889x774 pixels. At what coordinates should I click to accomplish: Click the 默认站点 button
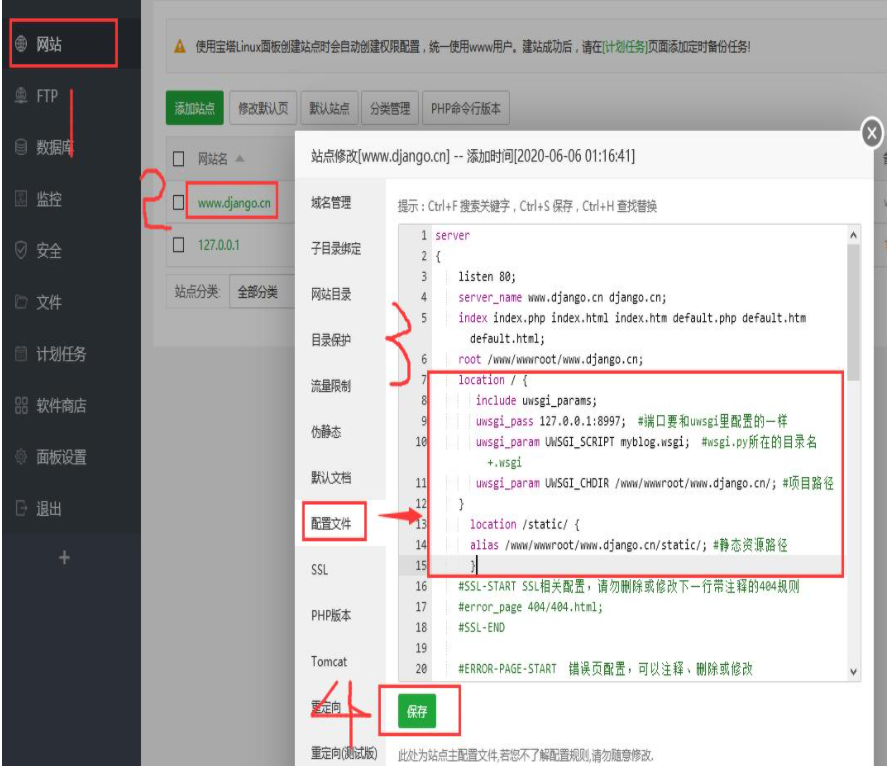[x=329, y=108]
